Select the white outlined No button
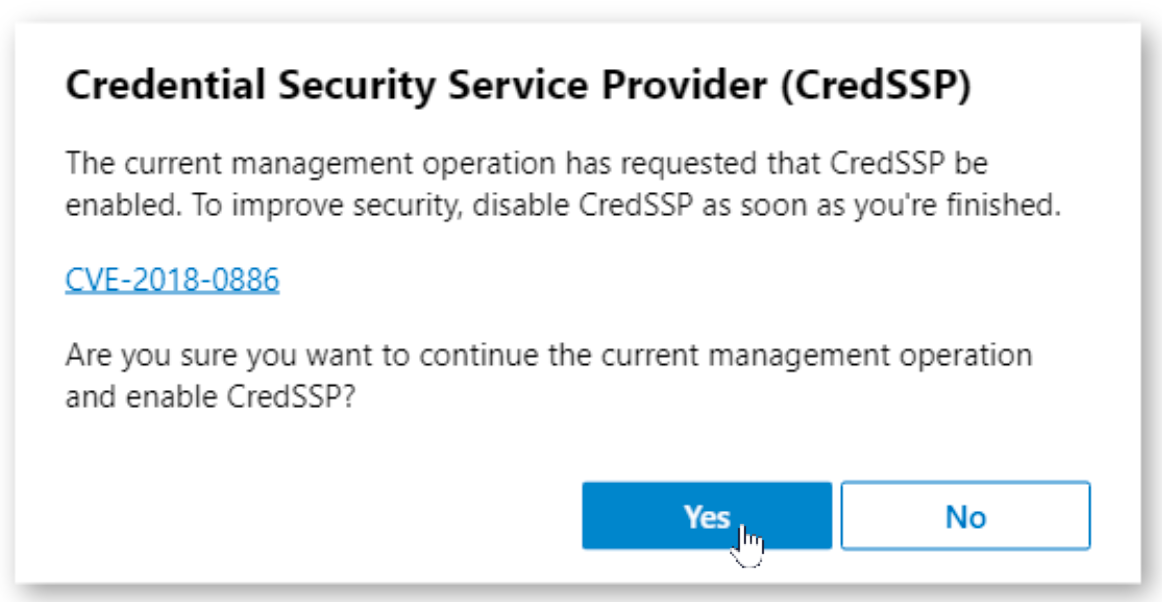This screenshot has width=1162, height=602. [x=966, y=515]
